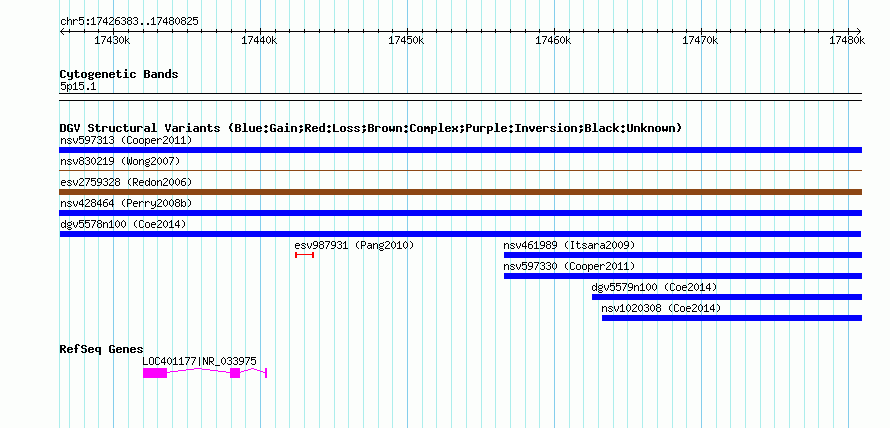This screenshot has height=428, width=890.
Task: Click the esv987931 (Pang2010) label
Action: pos(354,245)
